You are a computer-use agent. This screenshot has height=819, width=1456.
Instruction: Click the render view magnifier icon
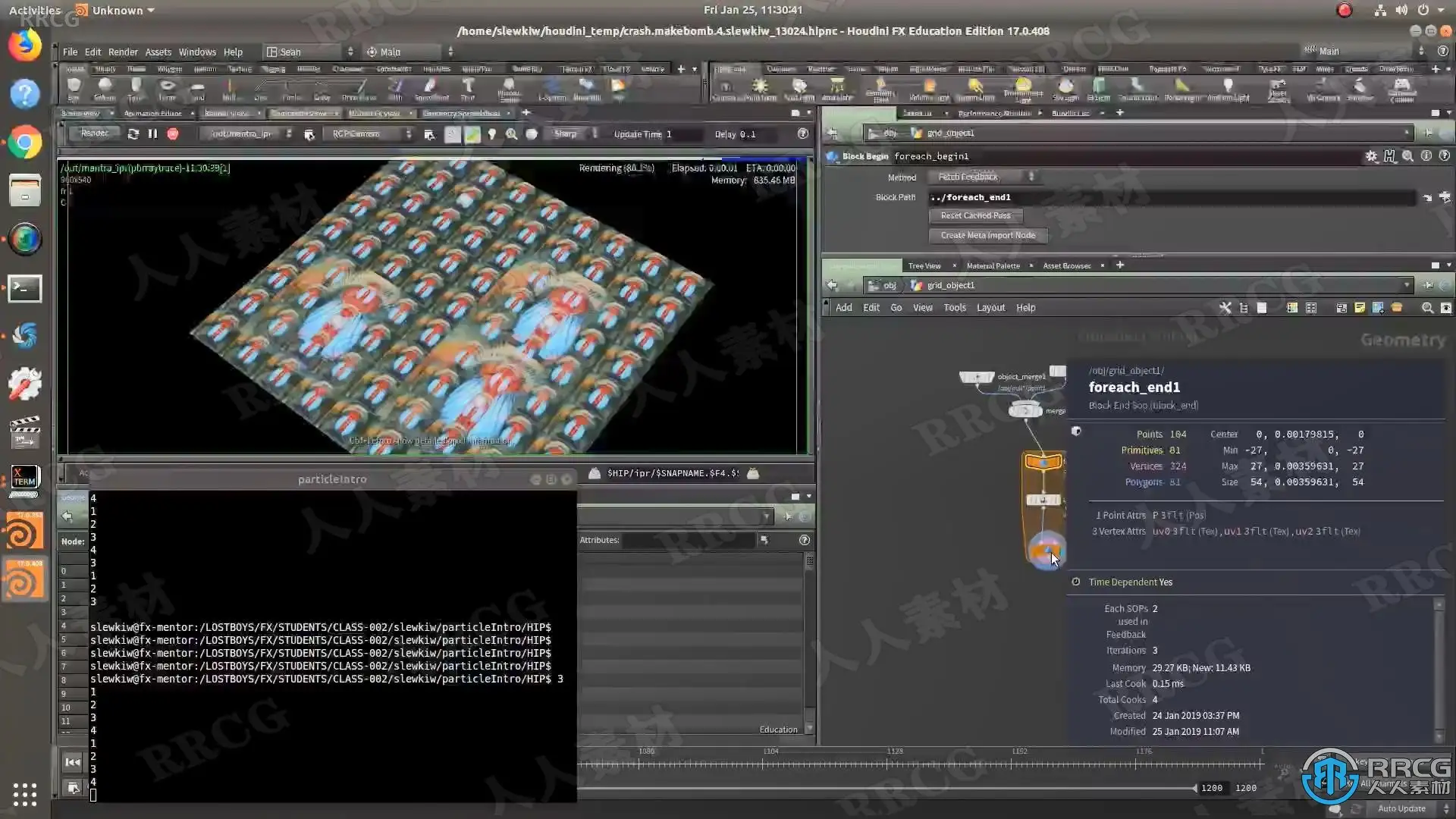[x=512, y=134]
